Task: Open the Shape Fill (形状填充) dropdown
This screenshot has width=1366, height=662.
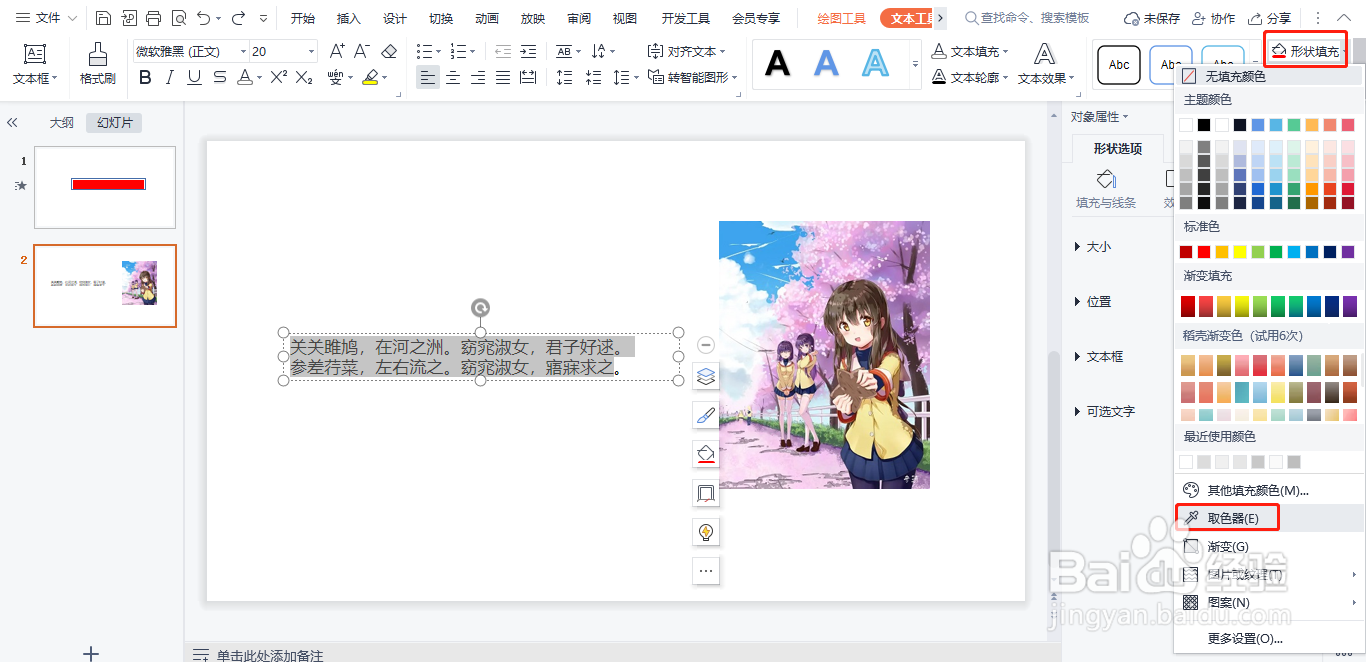Action: [x=1306, y=51]
